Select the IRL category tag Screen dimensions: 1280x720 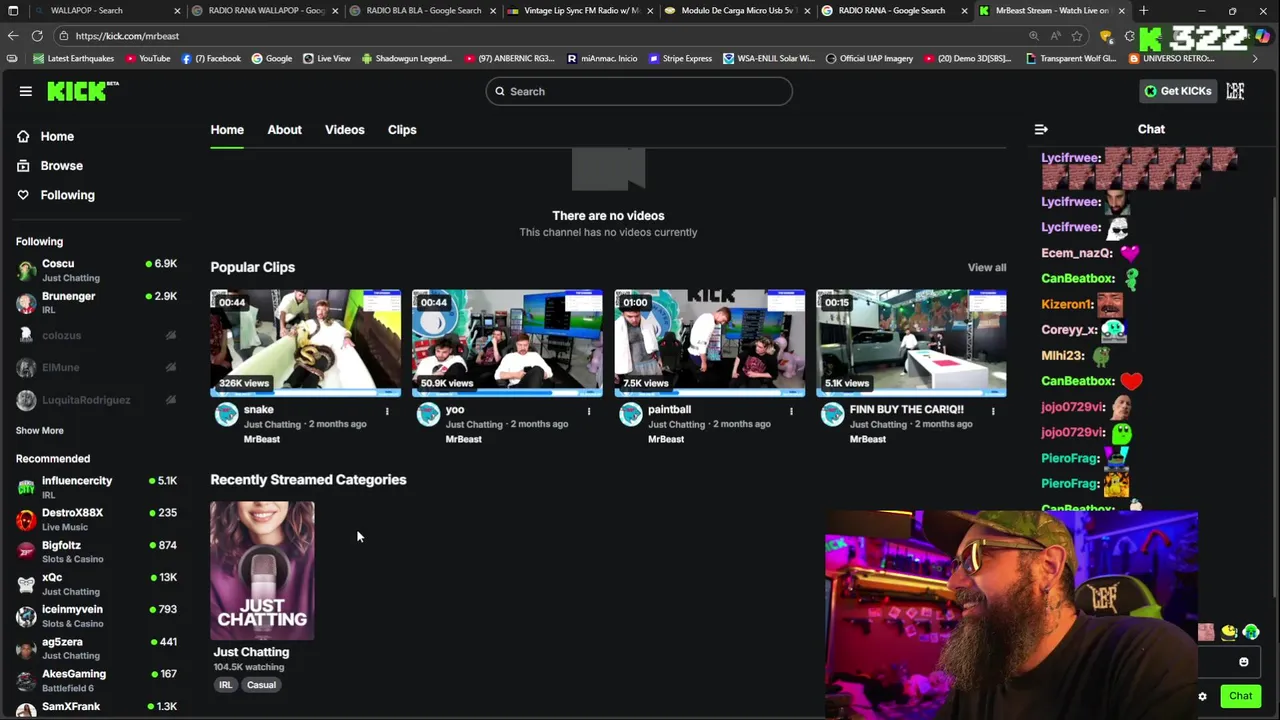tap(226, 685)
